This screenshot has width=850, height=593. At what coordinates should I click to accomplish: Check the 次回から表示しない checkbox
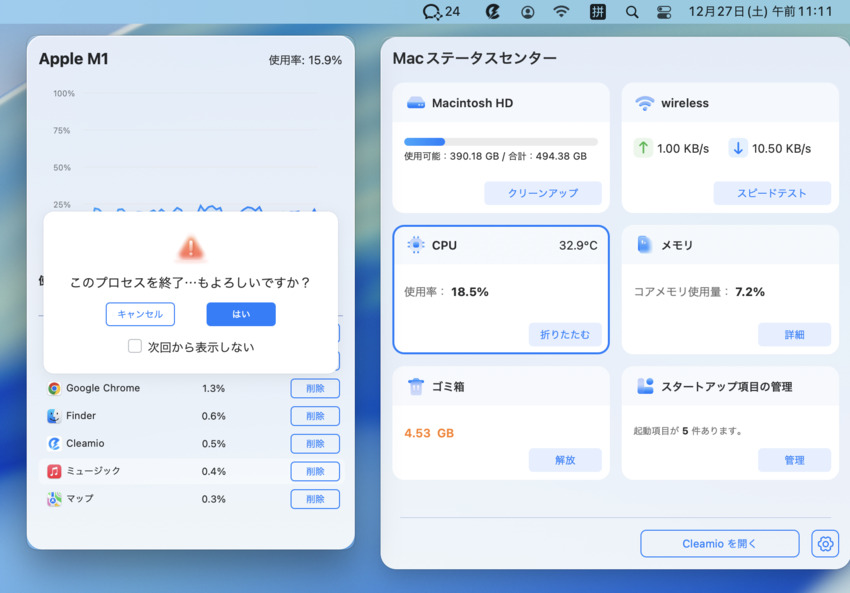pos(134,346)
